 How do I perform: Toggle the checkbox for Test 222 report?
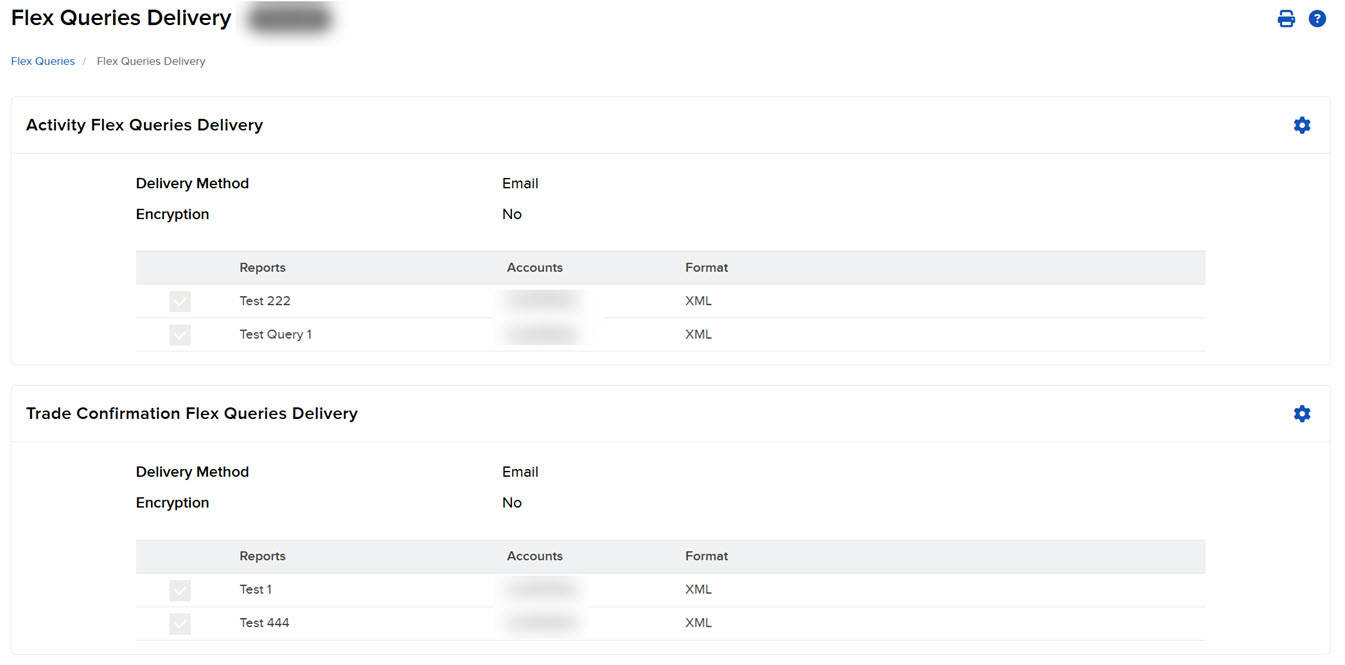tap(180, 301)
